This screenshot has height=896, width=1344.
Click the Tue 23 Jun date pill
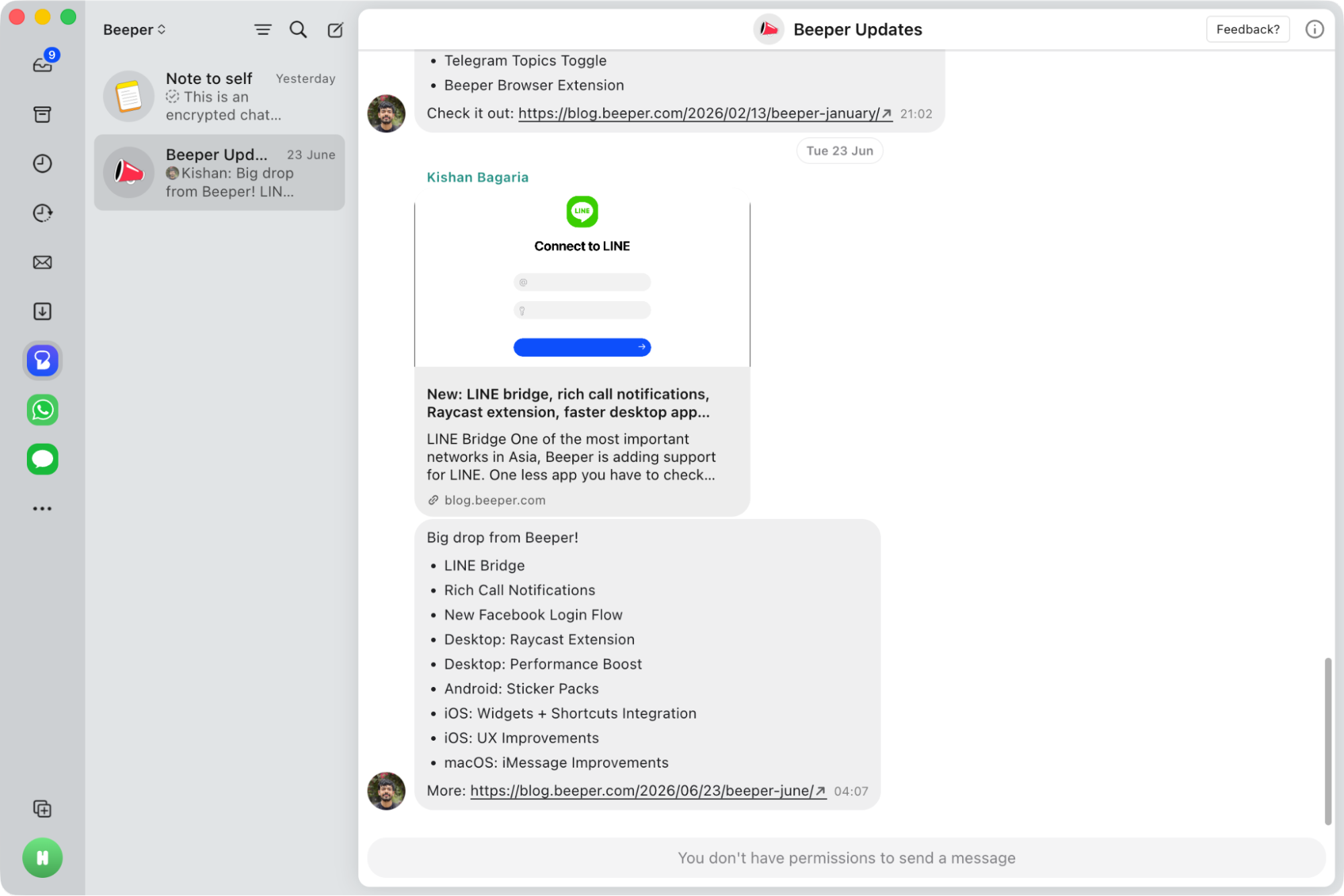[840, 151]
